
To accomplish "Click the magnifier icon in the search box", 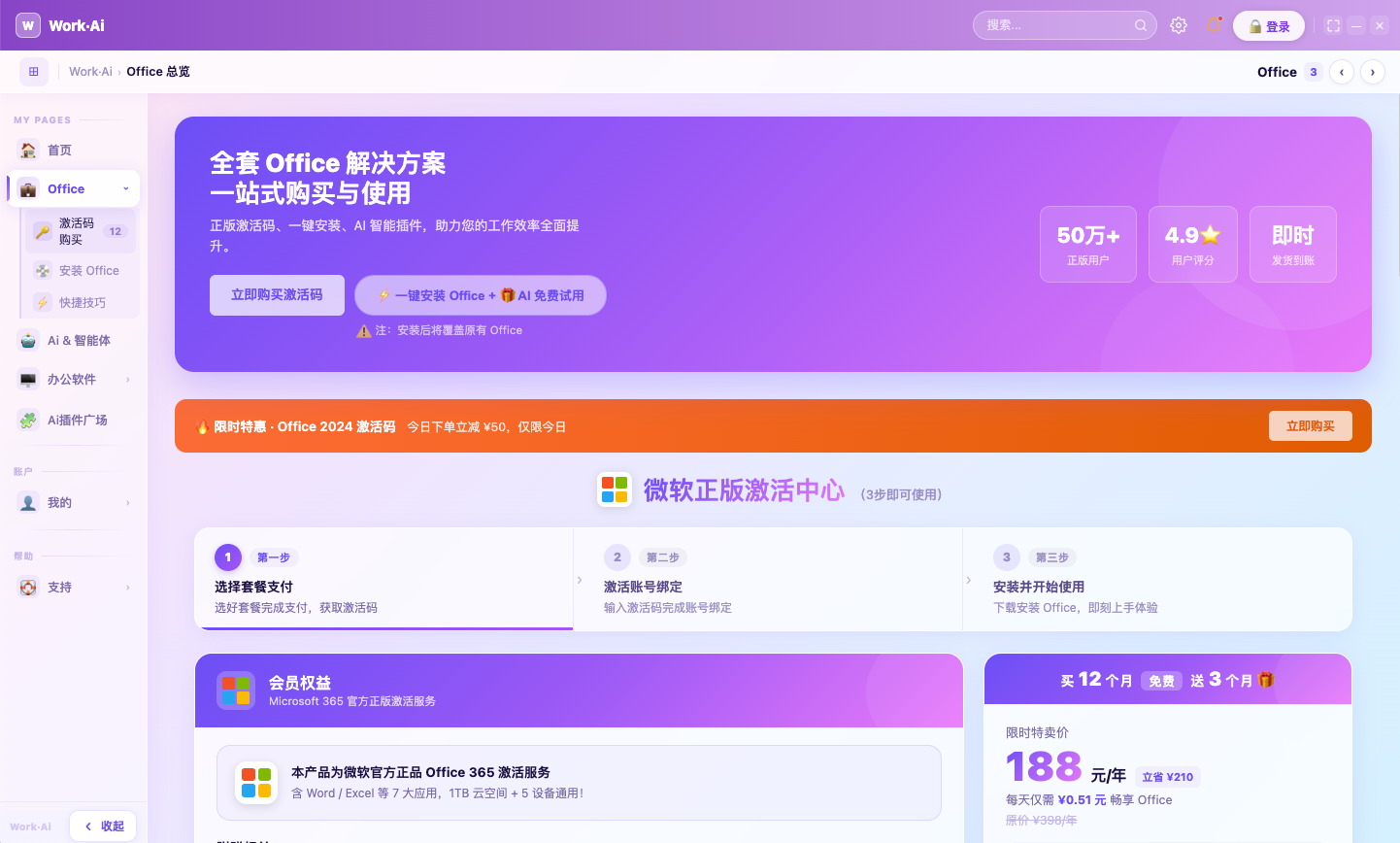I will [x=1141, y=25].
